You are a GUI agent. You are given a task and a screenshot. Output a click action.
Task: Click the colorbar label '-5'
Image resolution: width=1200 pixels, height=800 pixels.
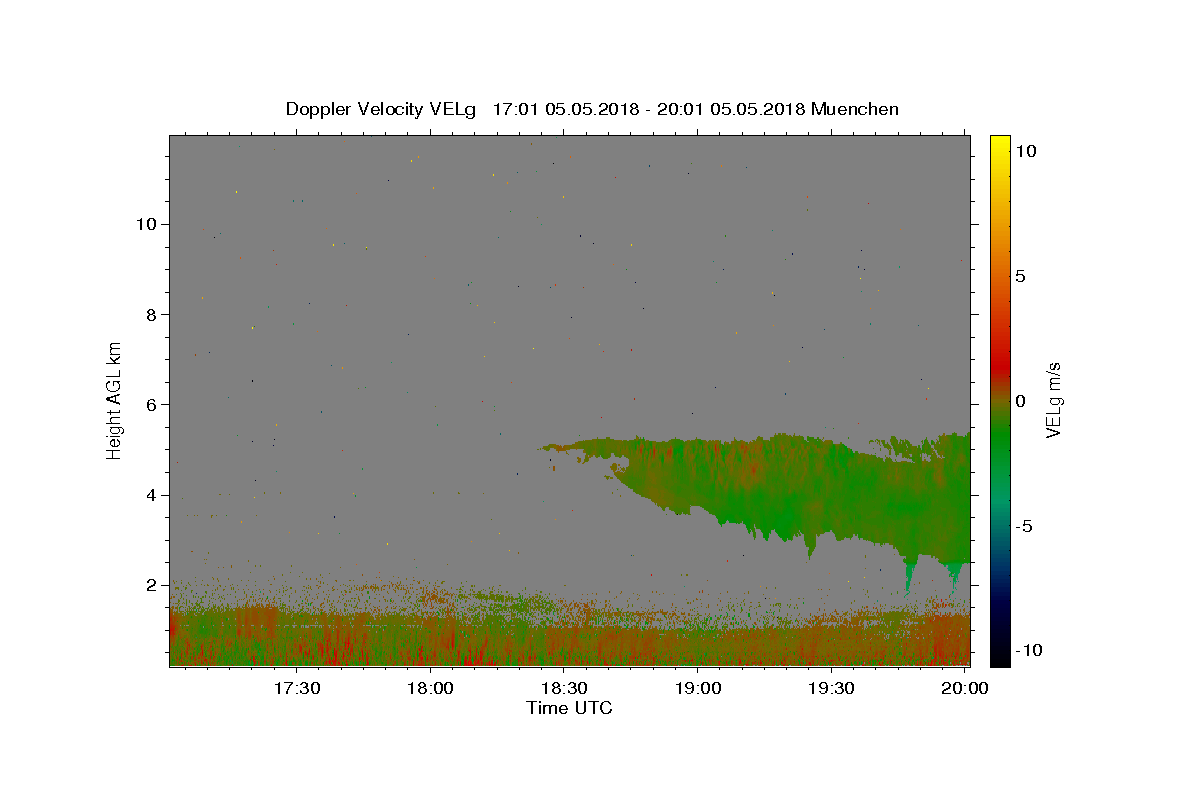[1025, 526]
